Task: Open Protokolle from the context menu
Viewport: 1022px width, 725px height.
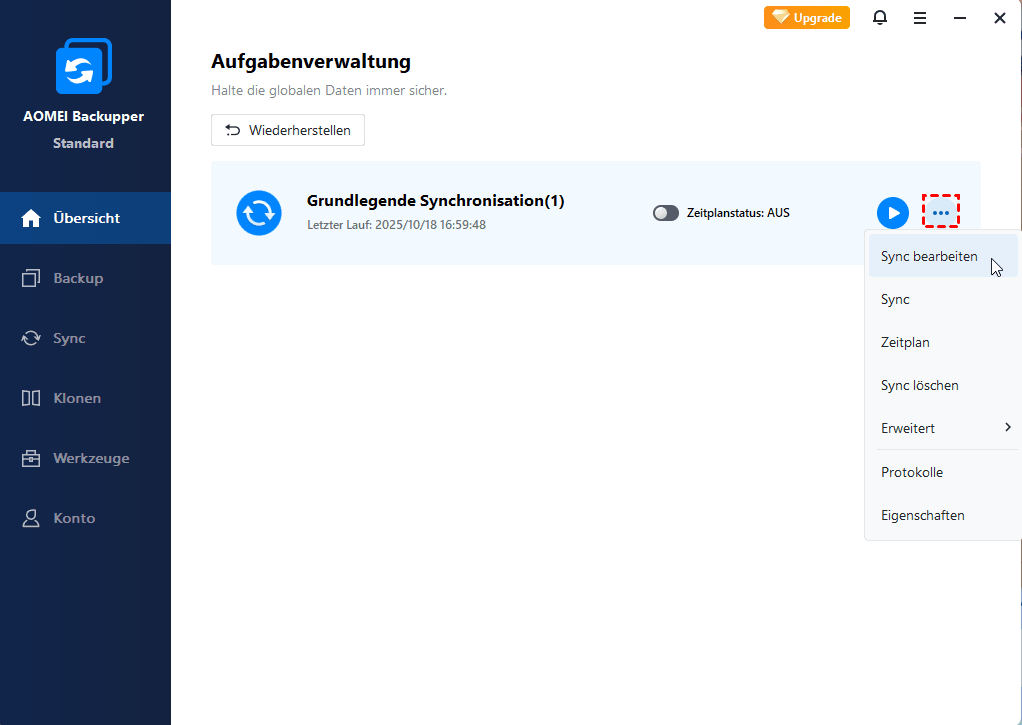Action: pyautogui.click(x=942, y=472)
